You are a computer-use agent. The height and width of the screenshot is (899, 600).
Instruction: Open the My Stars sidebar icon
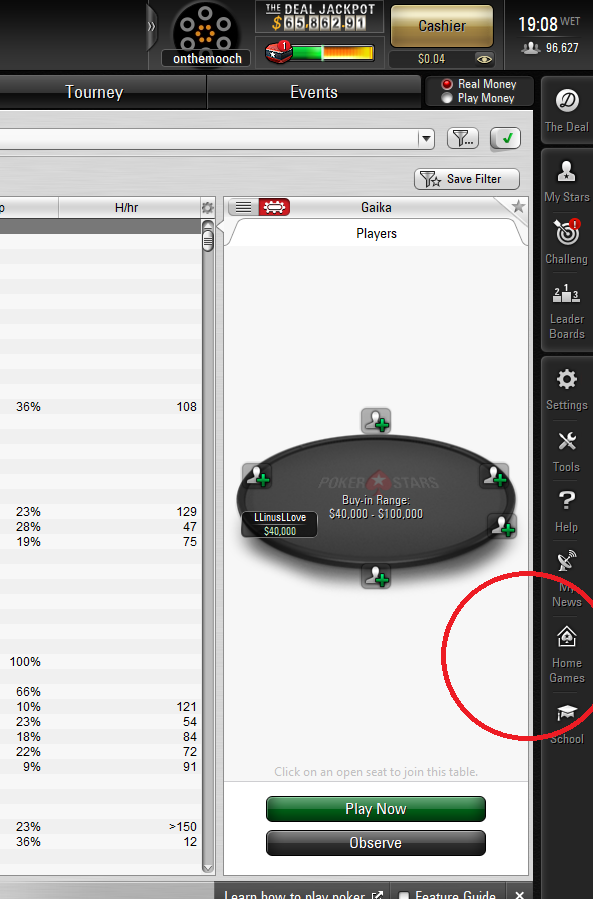[566, 178]
